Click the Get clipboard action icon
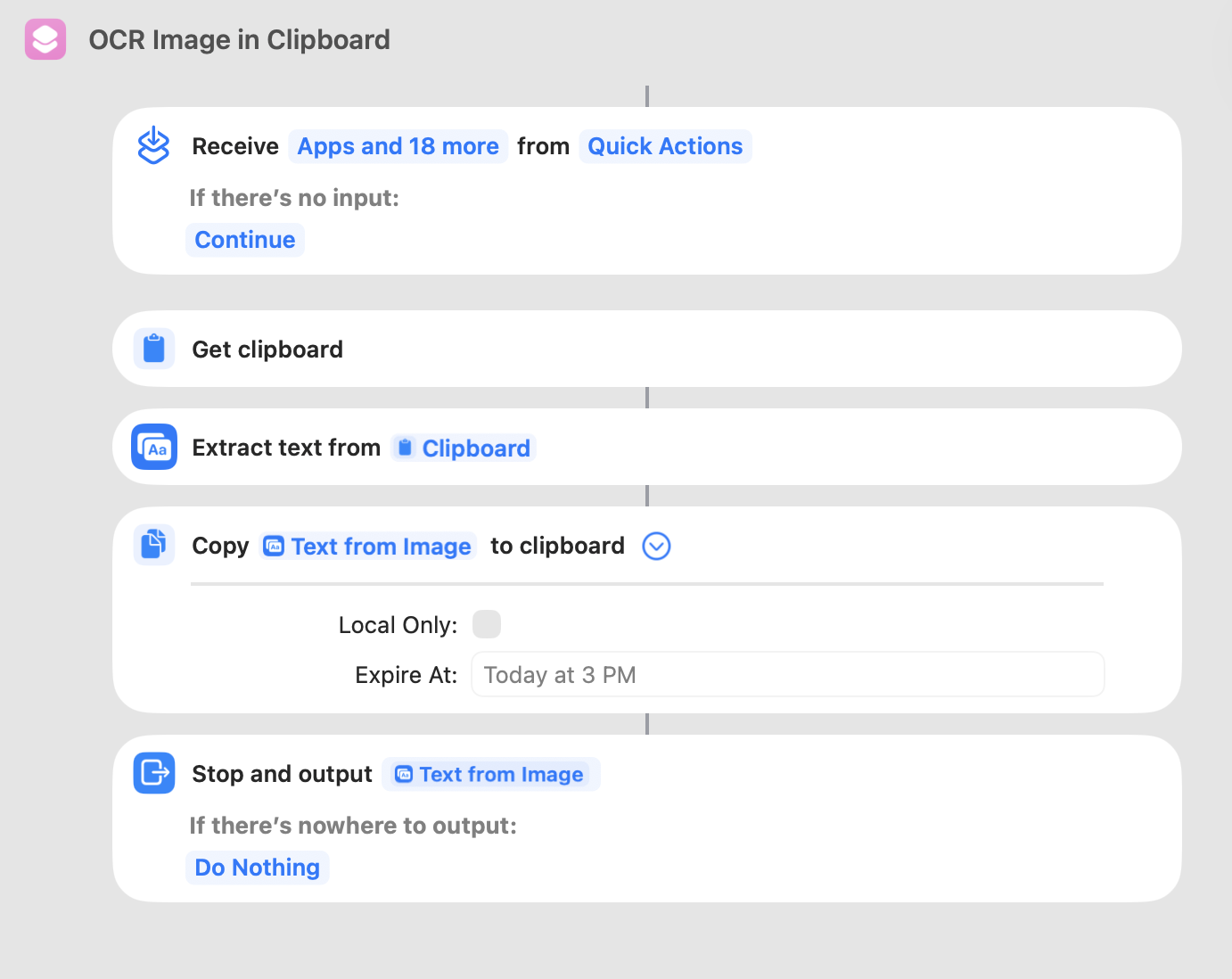 (153, 349)
